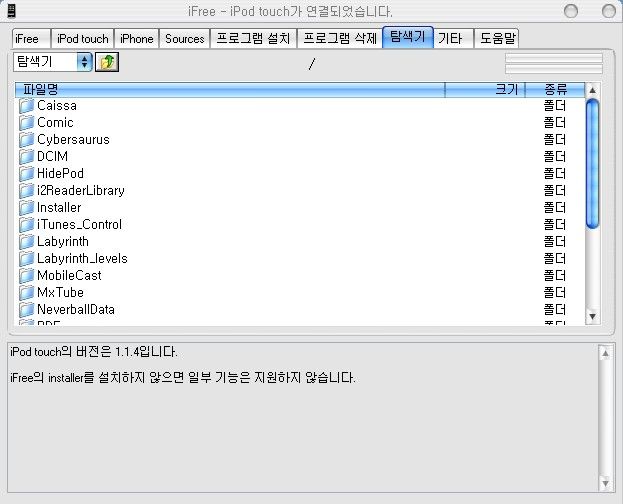
Task: Click the iFree app icon in the title bar
Action: pyautogui.click(x=12, y=11)
